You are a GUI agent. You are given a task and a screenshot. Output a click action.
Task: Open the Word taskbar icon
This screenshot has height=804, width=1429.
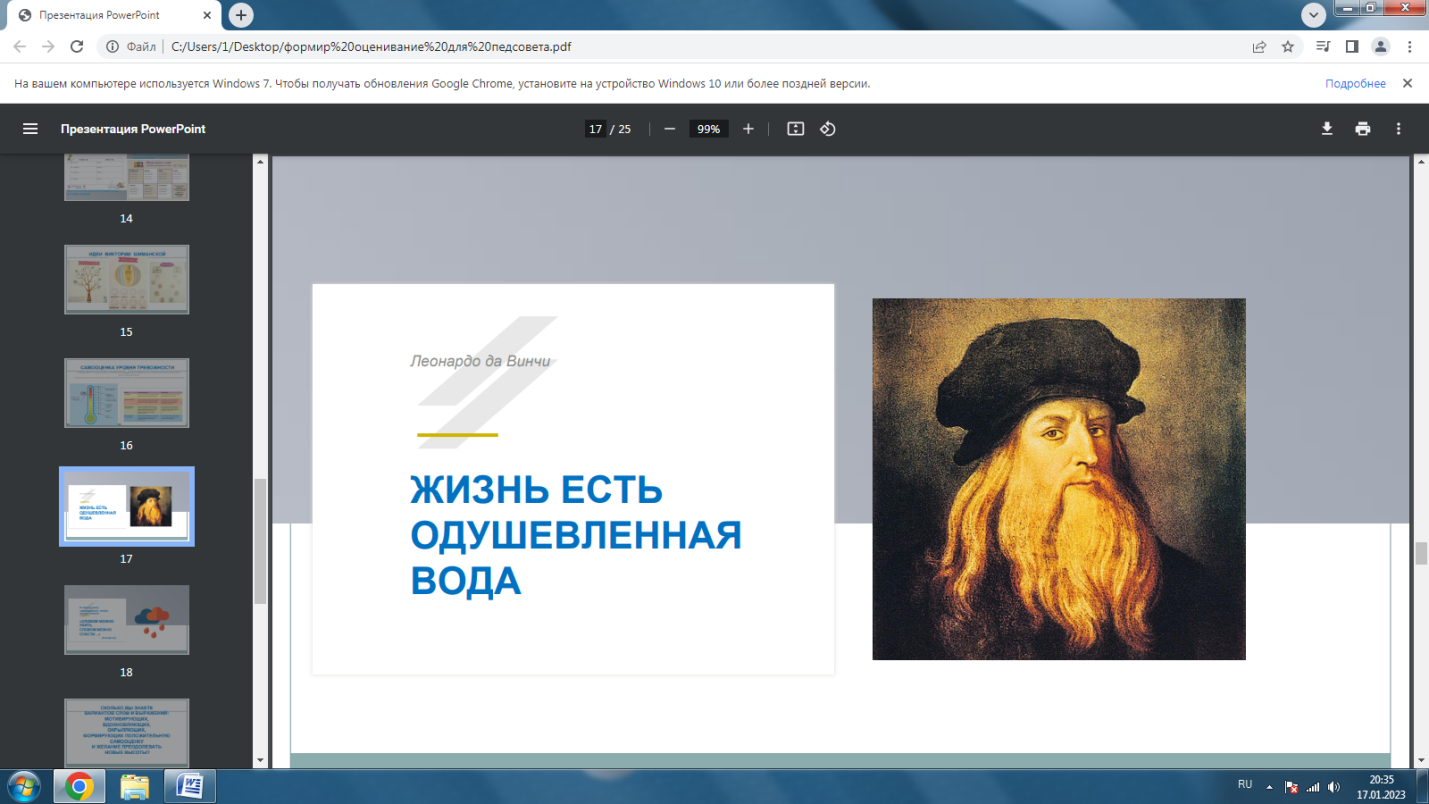point(190,787)
